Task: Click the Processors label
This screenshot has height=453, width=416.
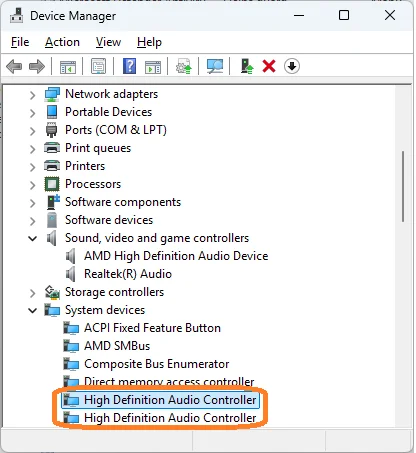Action: click(x=93, y=184)
